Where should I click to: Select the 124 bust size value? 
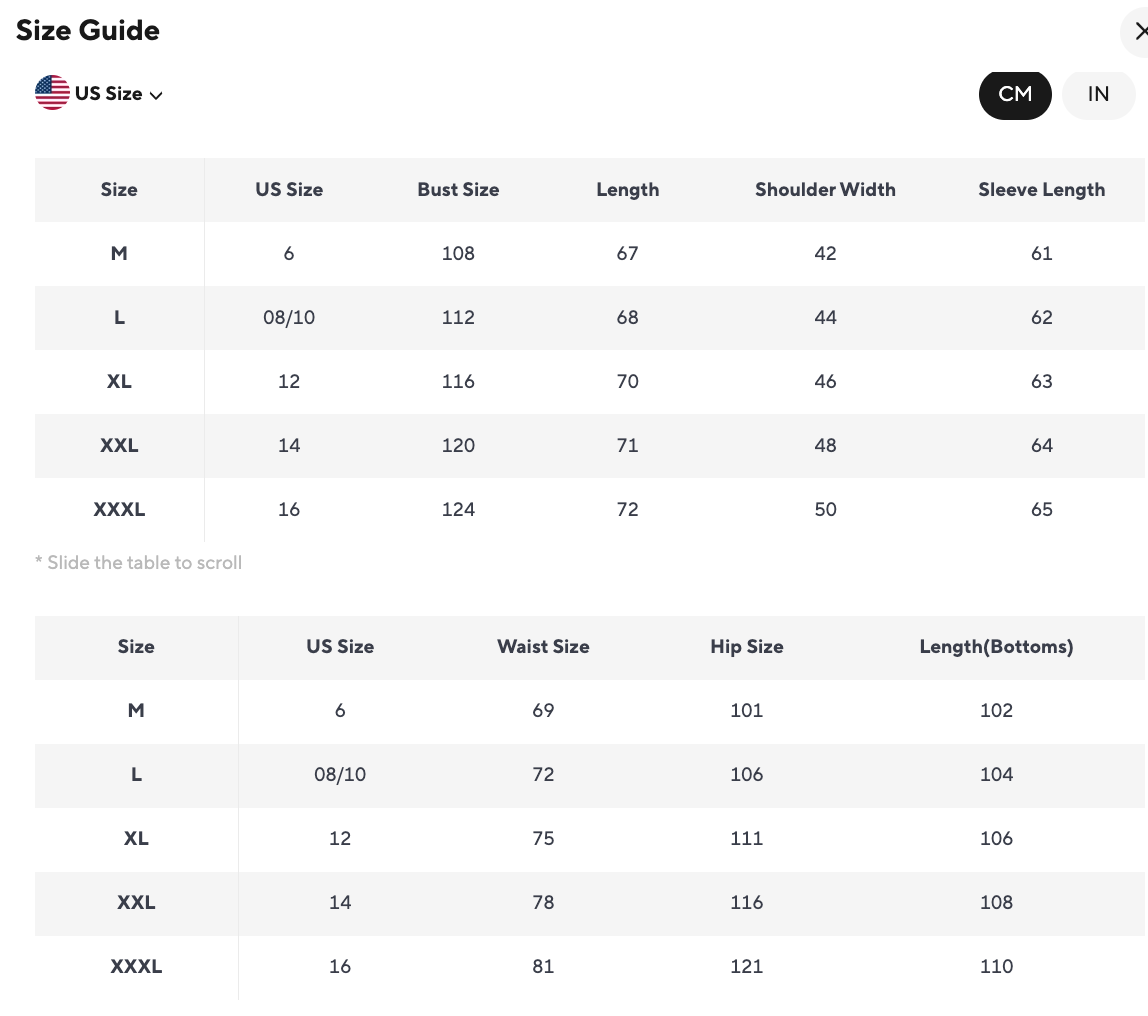458,510
